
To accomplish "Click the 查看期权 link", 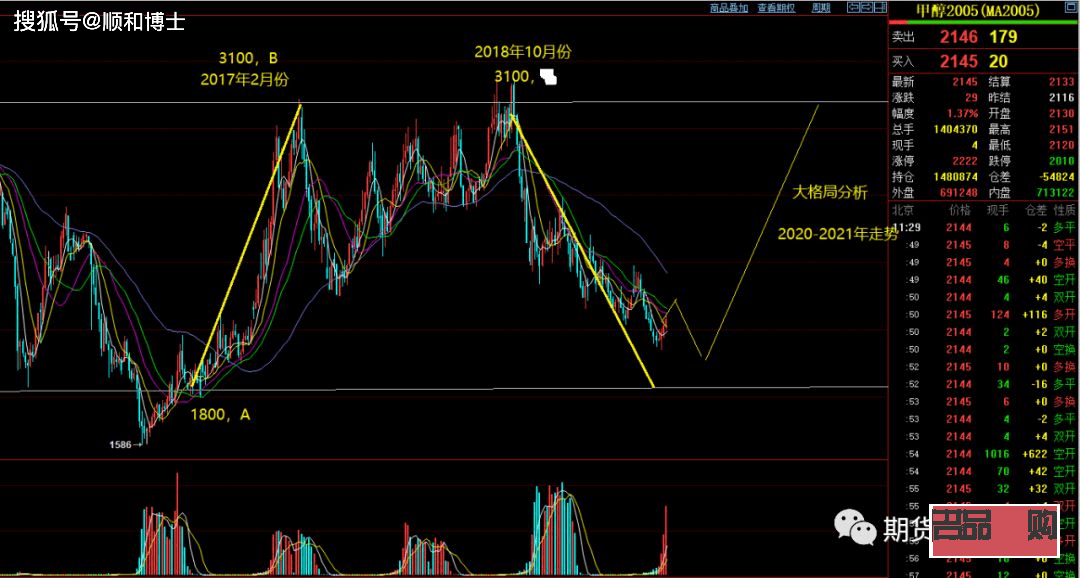I will [x=776, y=8].
